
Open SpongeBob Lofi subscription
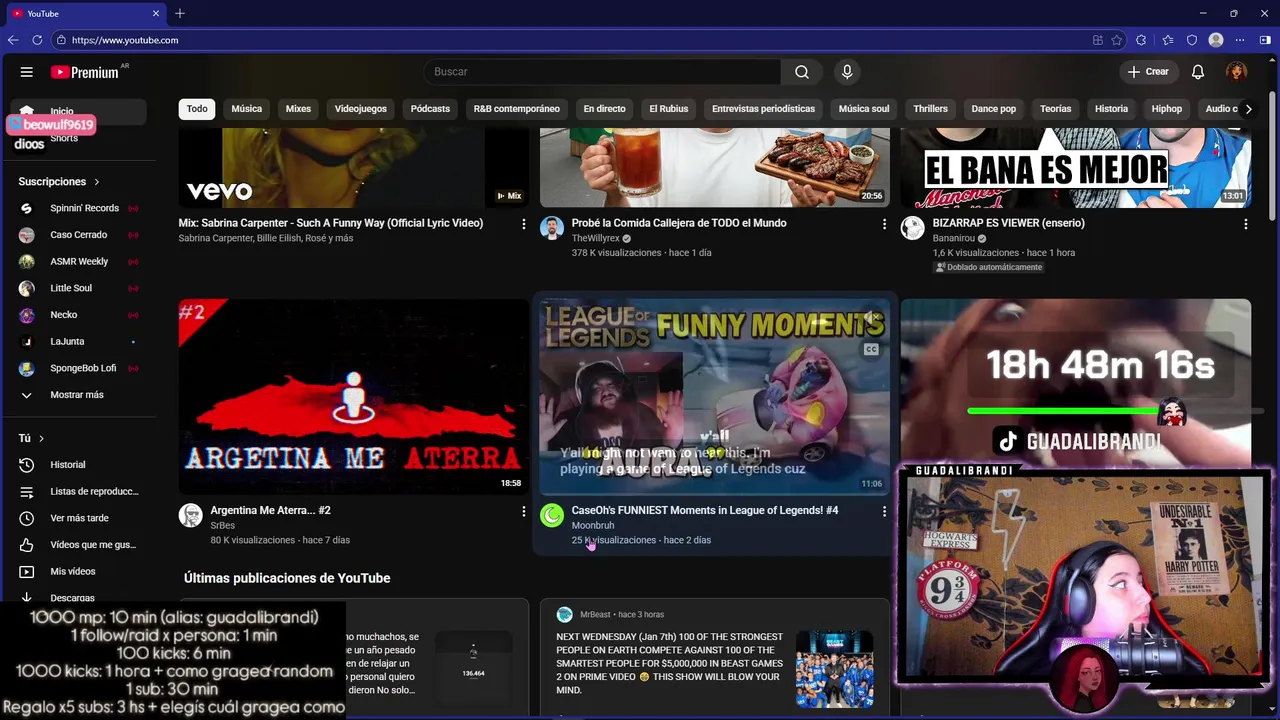[x=78, y=368]
